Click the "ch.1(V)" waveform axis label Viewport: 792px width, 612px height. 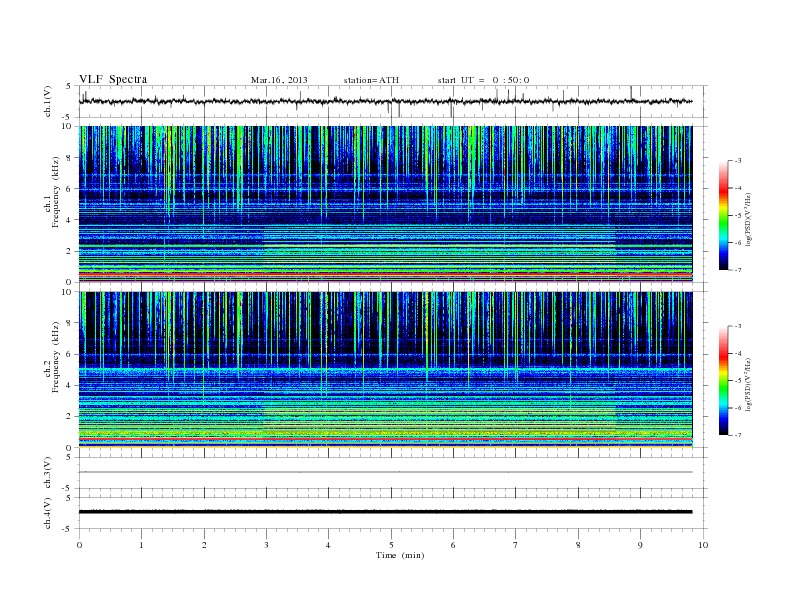click(48, 101)
